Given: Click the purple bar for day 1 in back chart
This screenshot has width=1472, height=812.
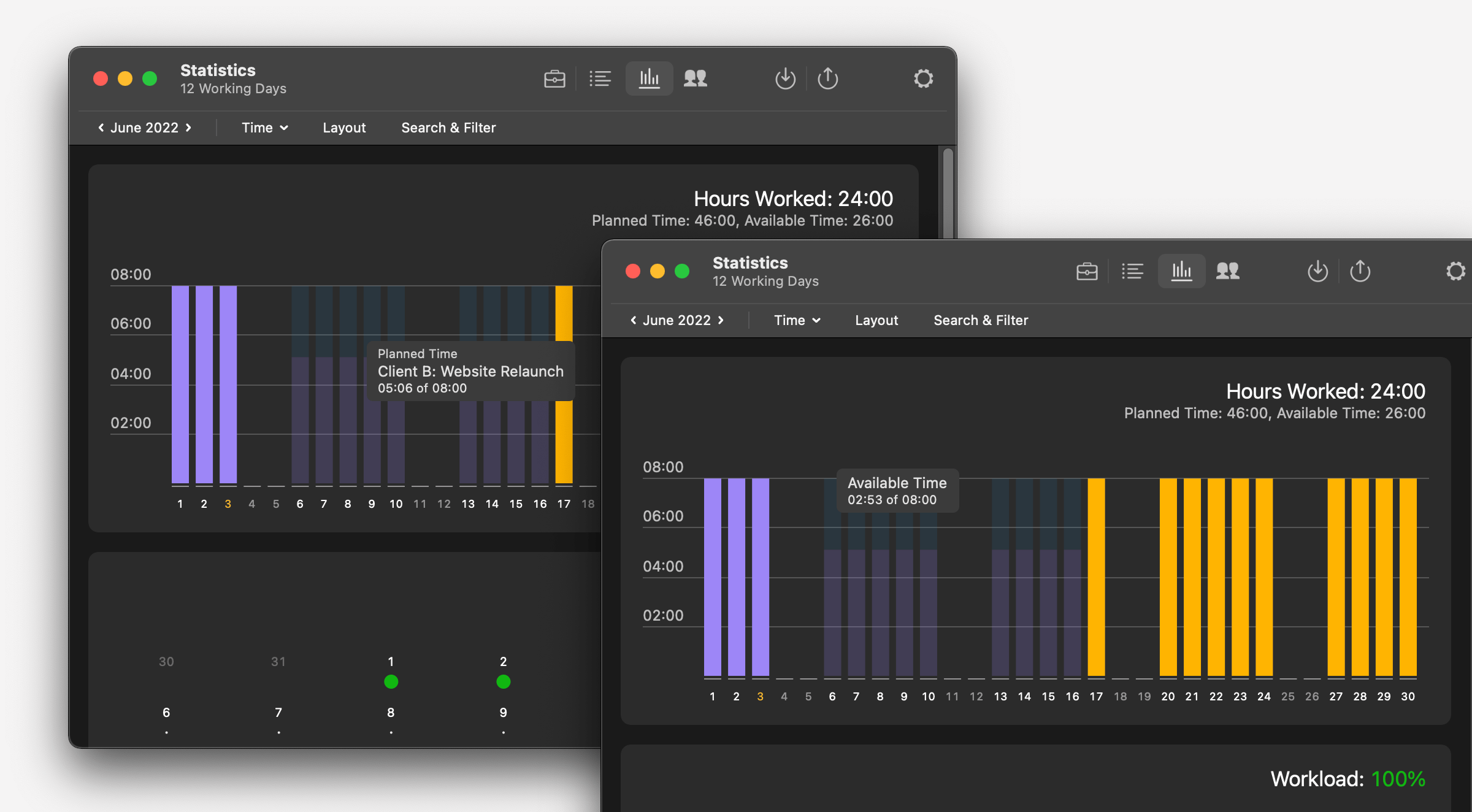Looking at the screenshot, I should pyautogui.click(x=180, y=385).
